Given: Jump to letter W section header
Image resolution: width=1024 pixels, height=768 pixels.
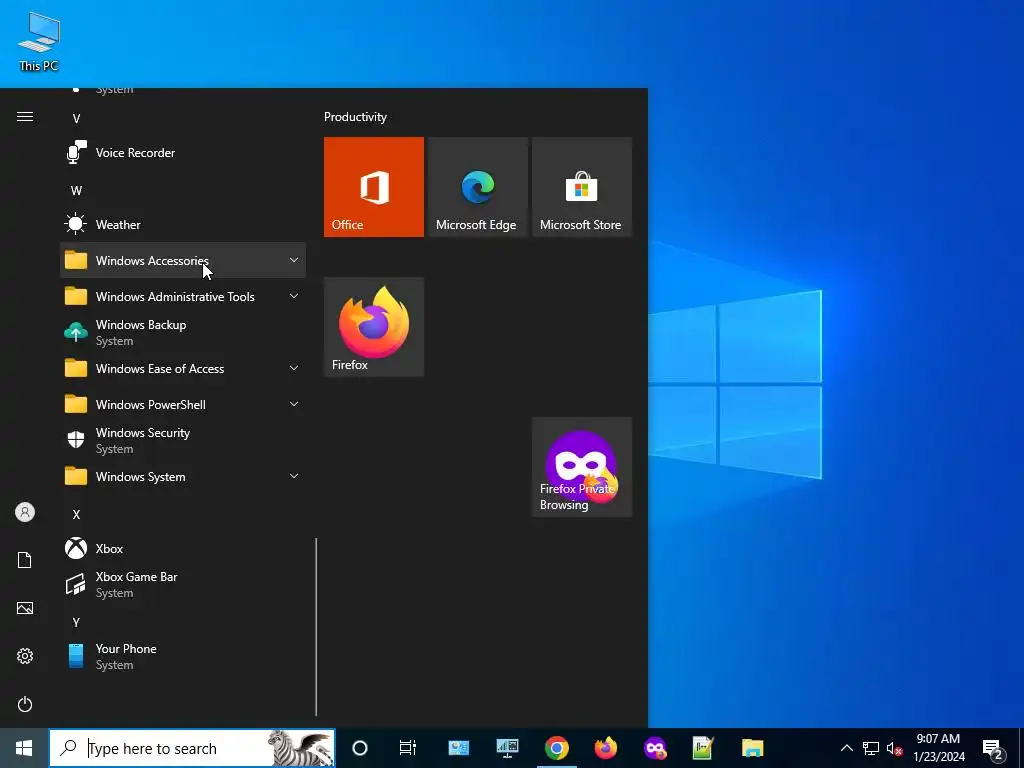Looking at the screenshot, I should 76,191.
